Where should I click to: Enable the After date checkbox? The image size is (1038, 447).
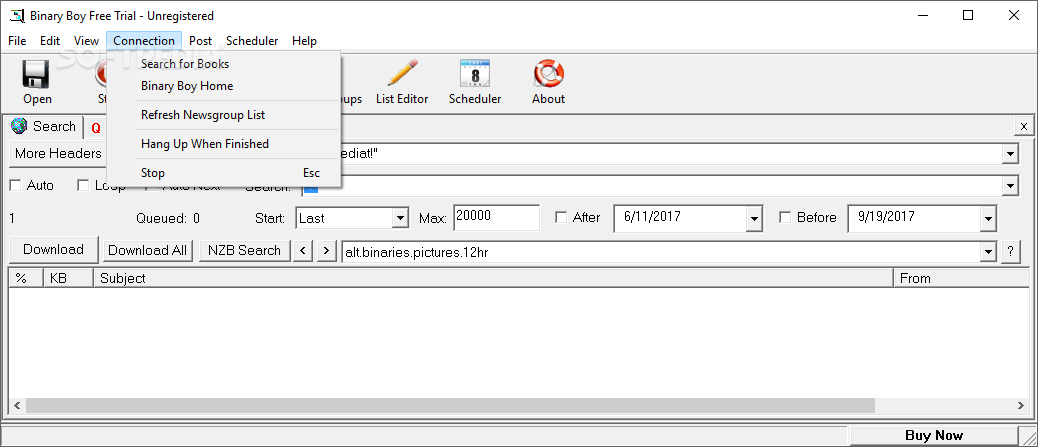[x=561, y=218]
